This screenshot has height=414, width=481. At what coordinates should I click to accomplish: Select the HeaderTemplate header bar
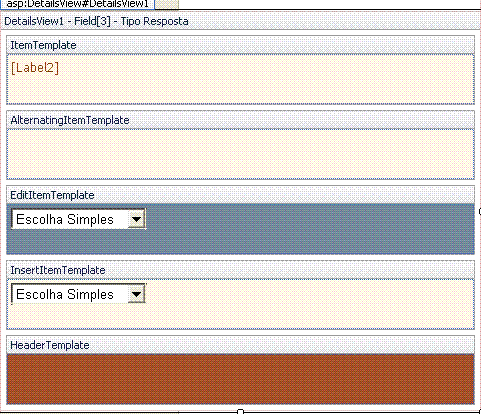coord(240,345)
